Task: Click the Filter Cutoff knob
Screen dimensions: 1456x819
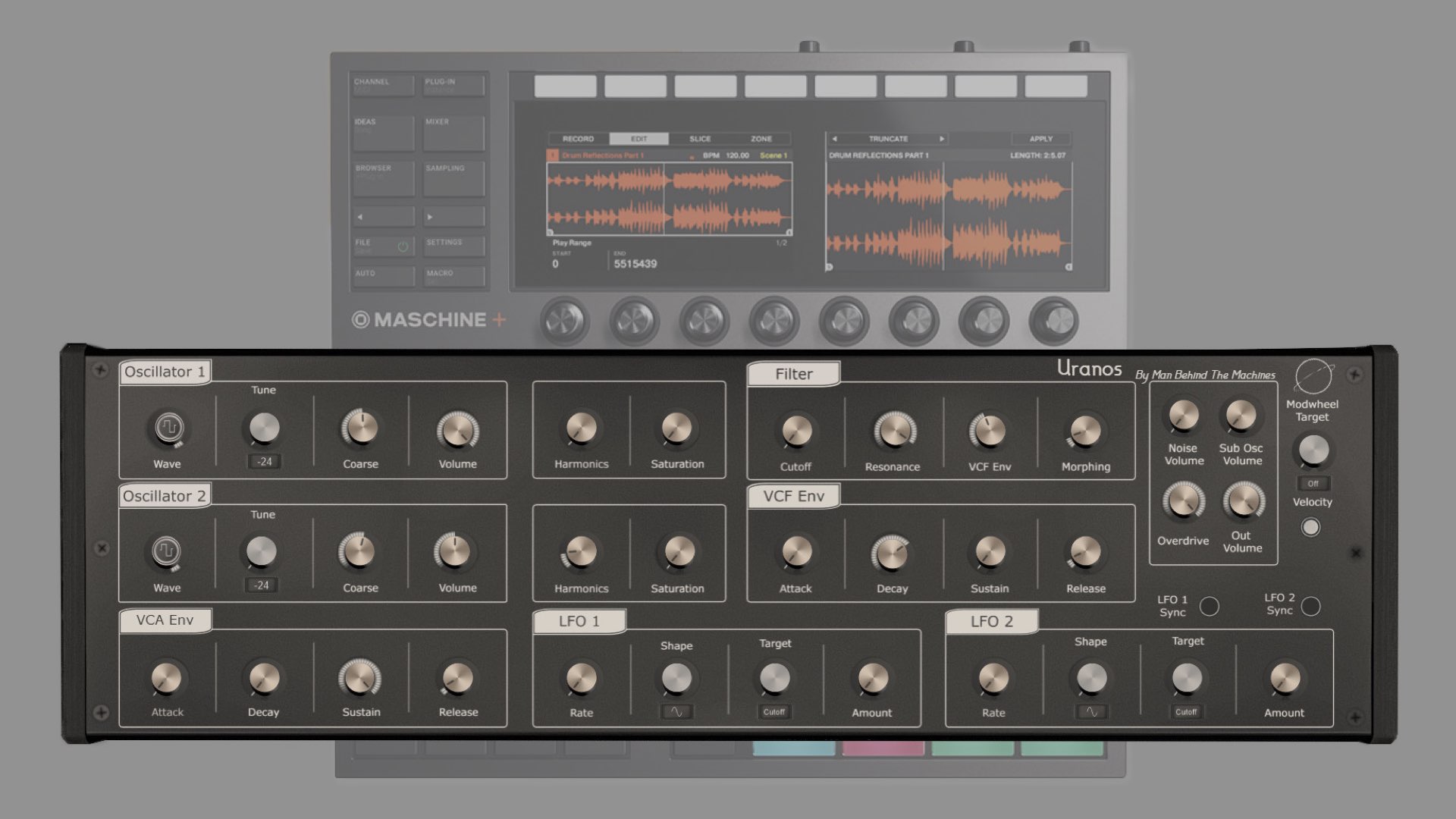Action: click(795, 431)
